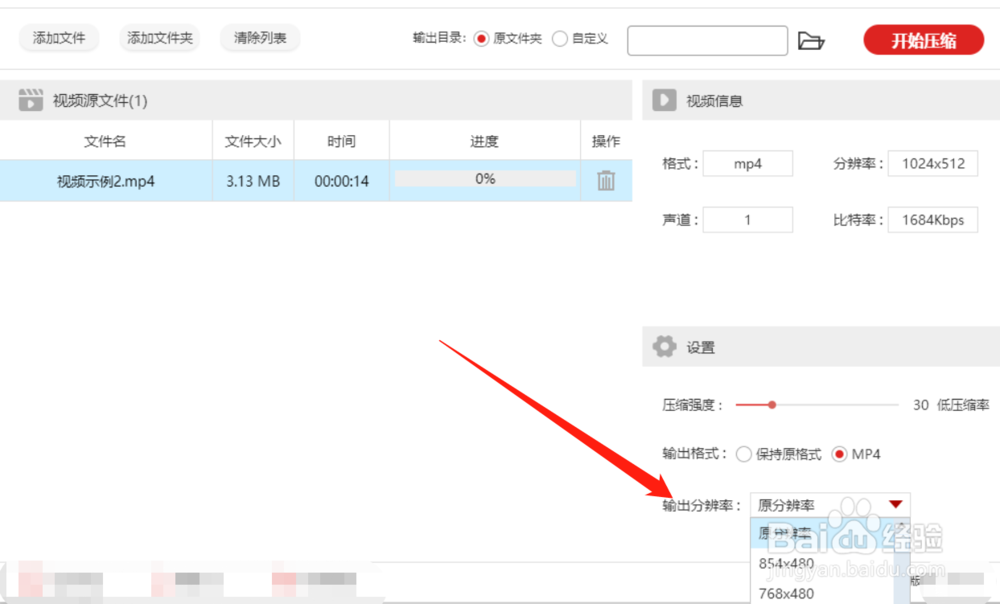The width and height of the screenshot is (1000, 604).
Task: Click the 添加文件 button
Action: click(x=58, y=38)
